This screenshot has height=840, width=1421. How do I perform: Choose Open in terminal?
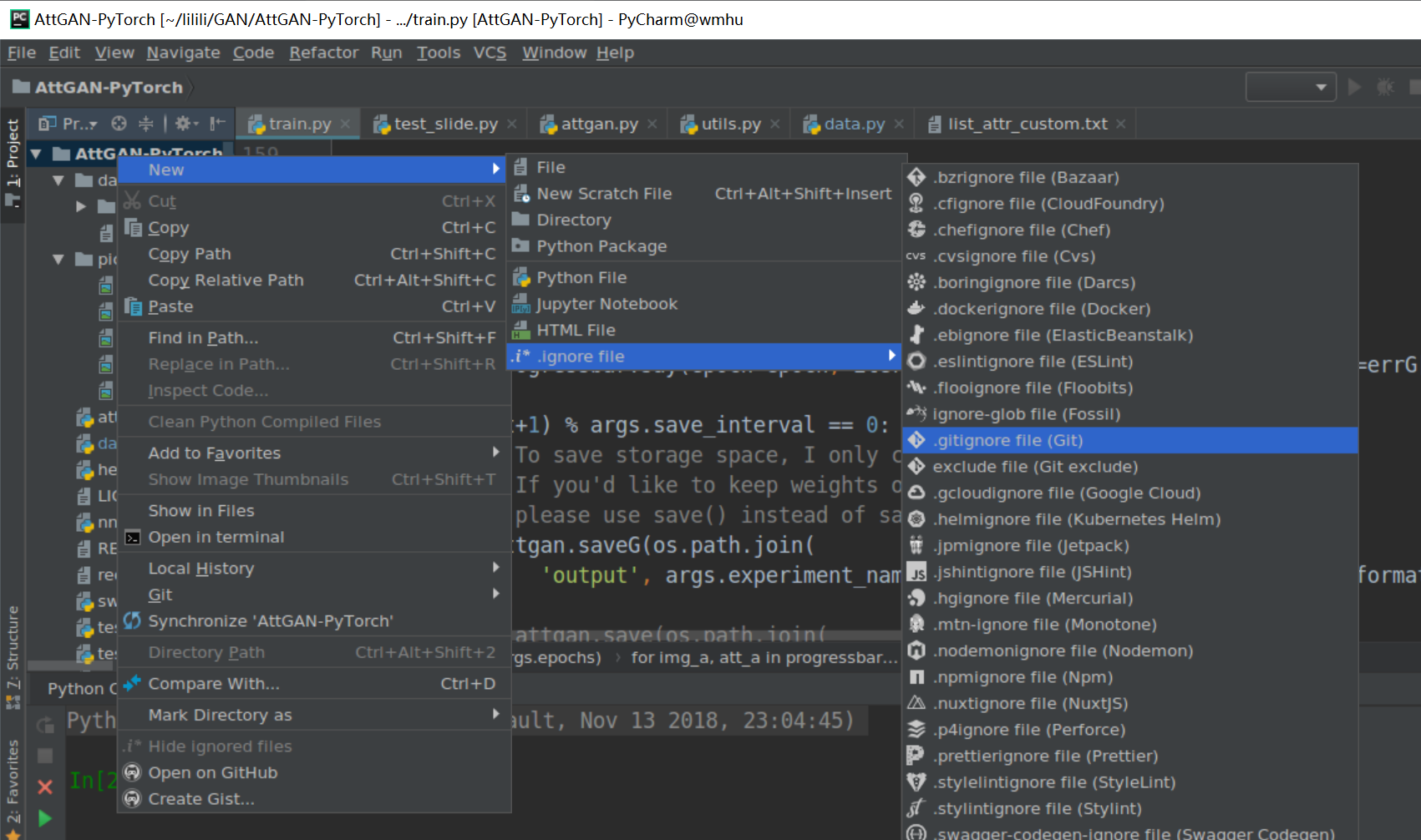tap(312, 537)
